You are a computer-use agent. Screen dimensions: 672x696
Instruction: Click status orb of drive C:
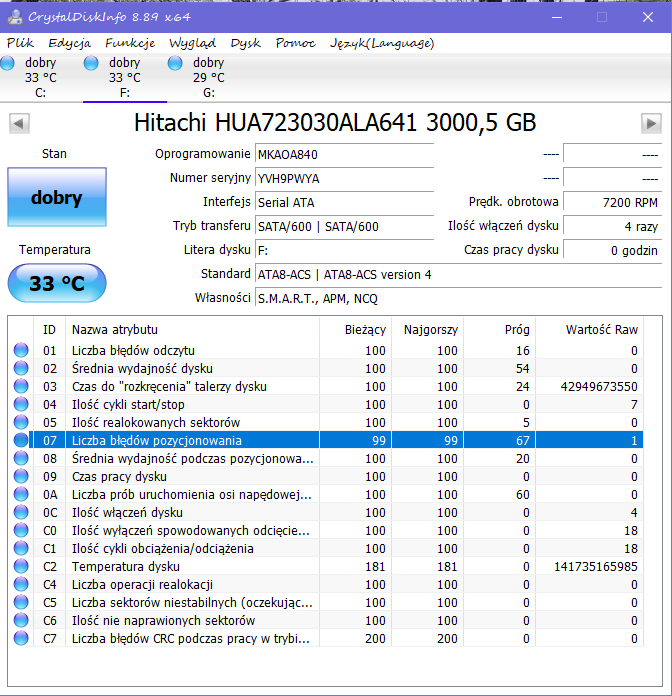coord(7,63)
